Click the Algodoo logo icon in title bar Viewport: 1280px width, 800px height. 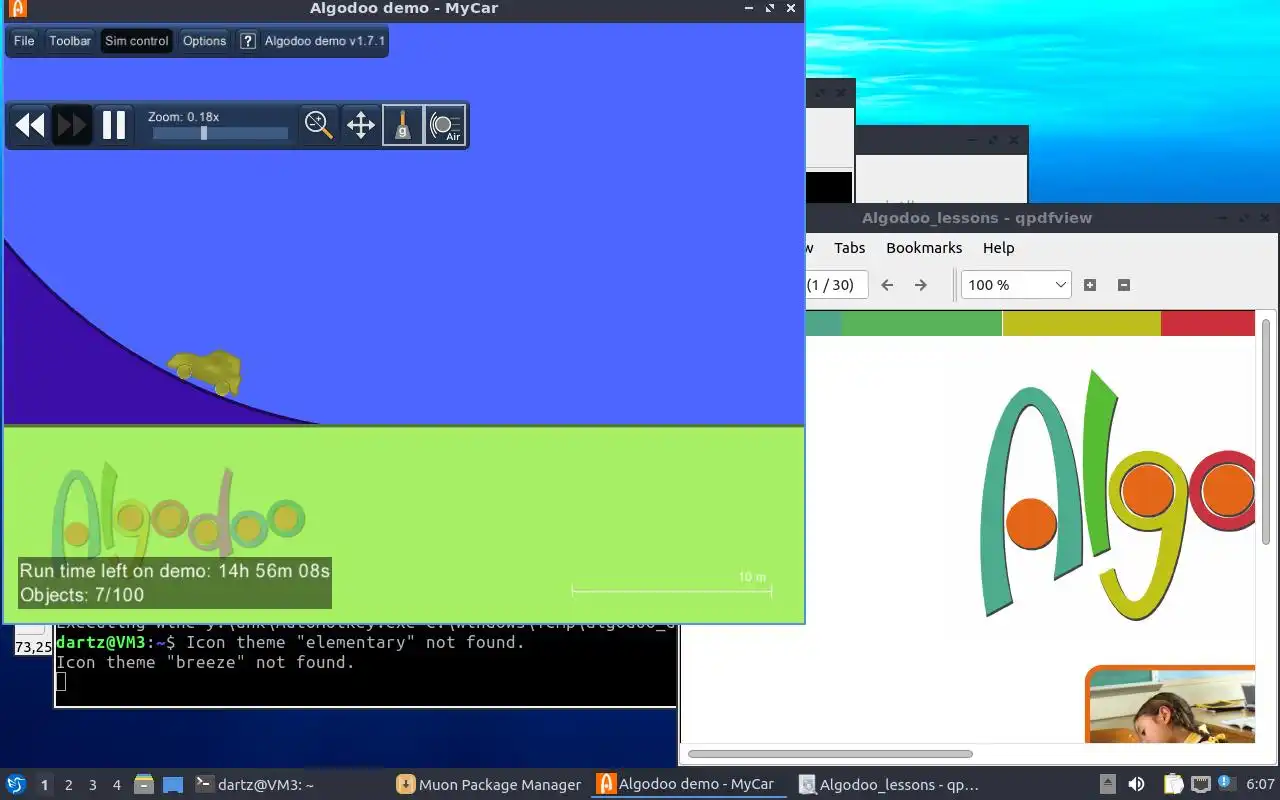[17, 9]
